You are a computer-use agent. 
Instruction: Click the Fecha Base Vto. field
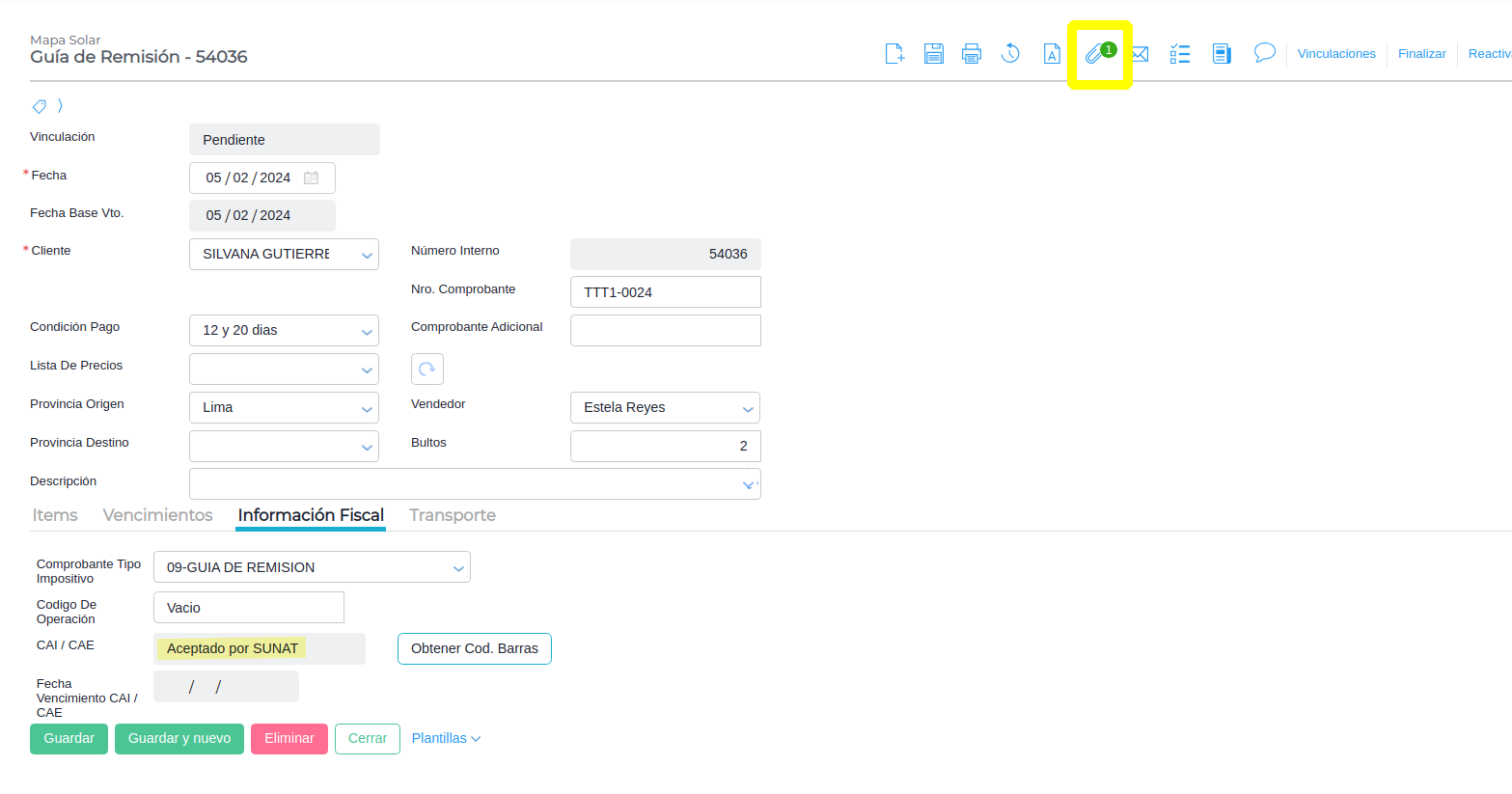coord(262,215)
